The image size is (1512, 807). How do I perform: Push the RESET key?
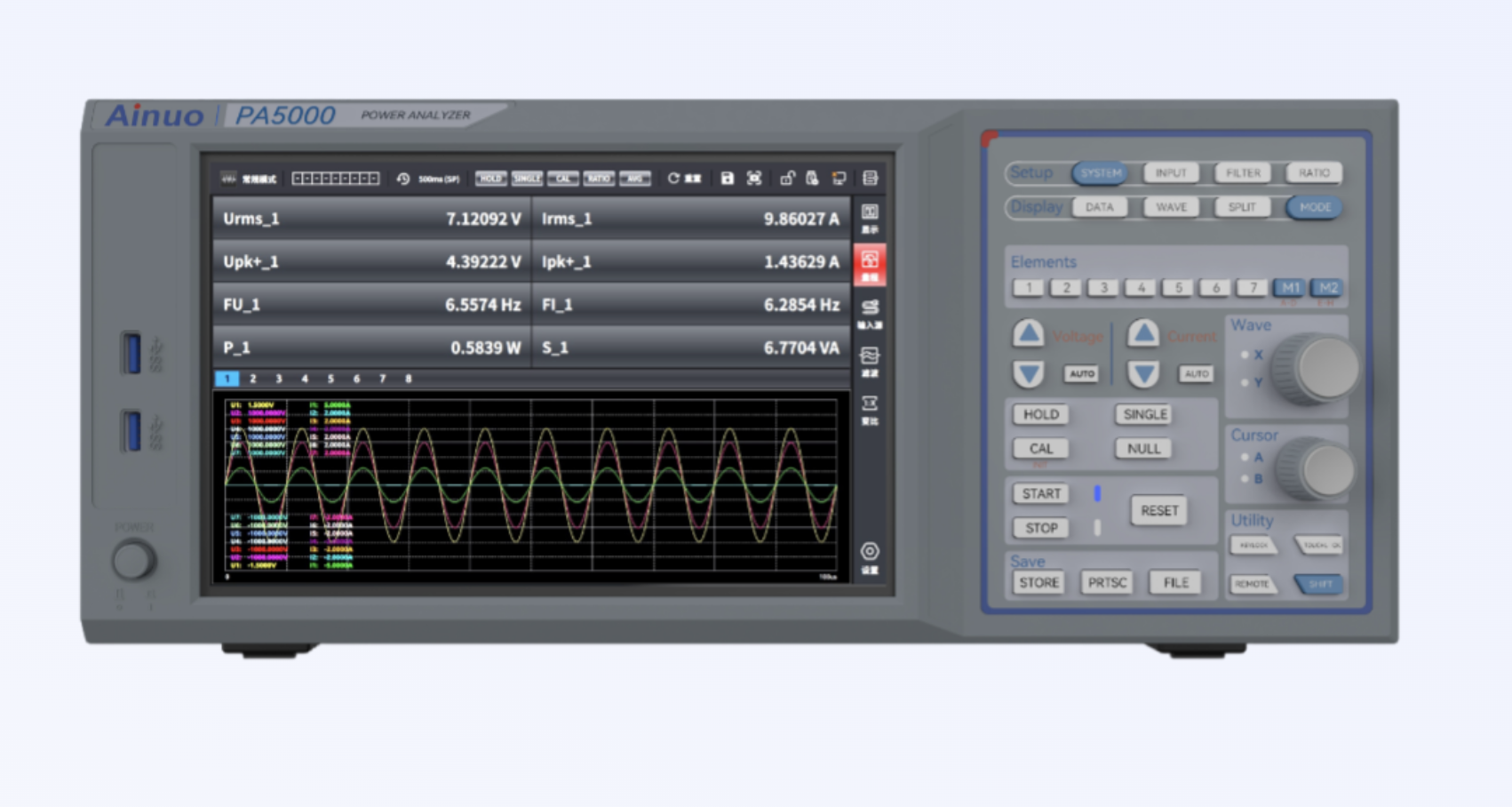pyautogui.click(x=1158, y=511)
